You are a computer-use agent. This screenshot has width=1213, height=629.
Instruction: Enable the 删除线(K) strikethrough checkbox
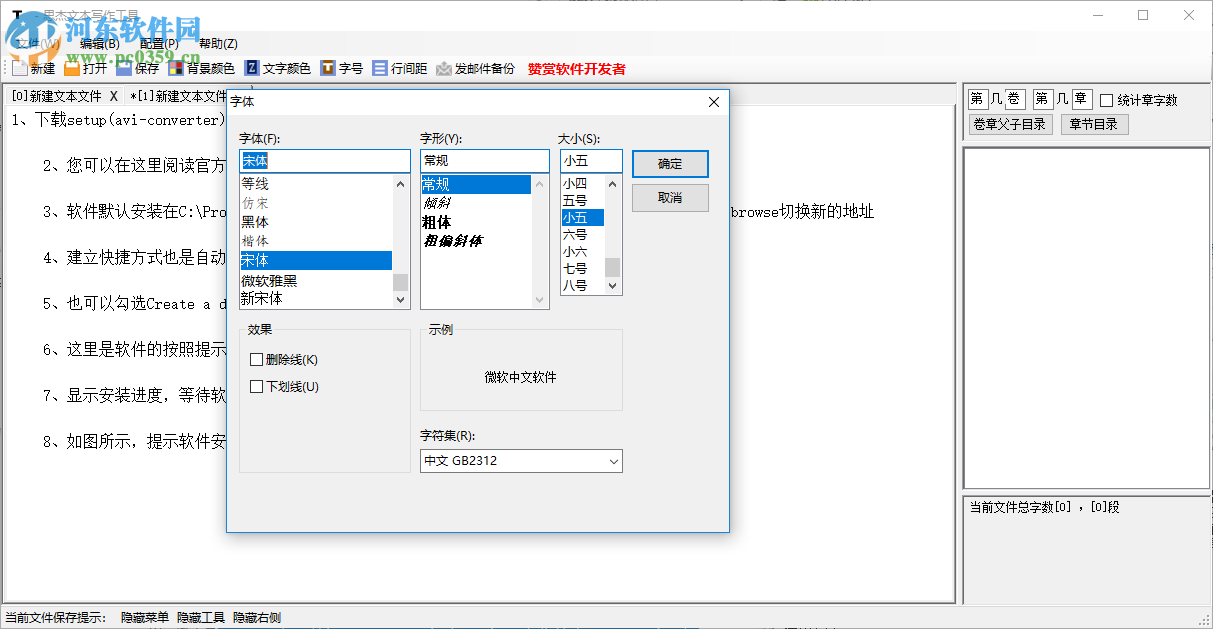(x=257, y=359)
